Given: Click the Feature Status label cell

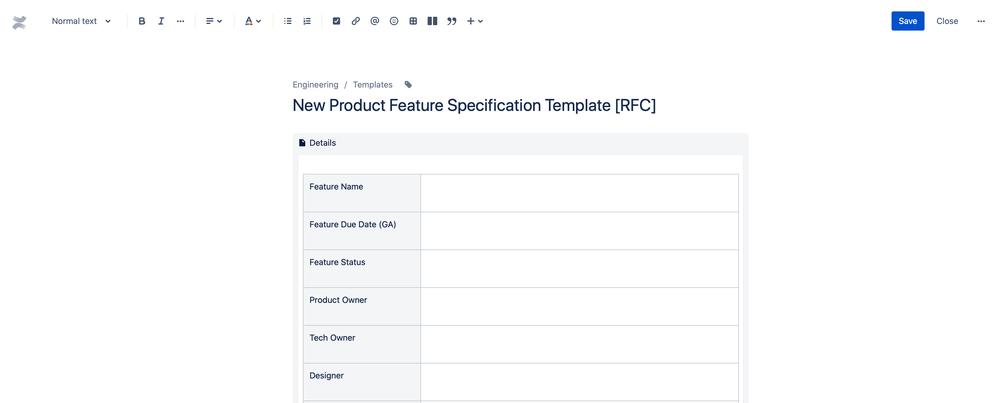Looking at the screenshot, I should pos(362,269).
